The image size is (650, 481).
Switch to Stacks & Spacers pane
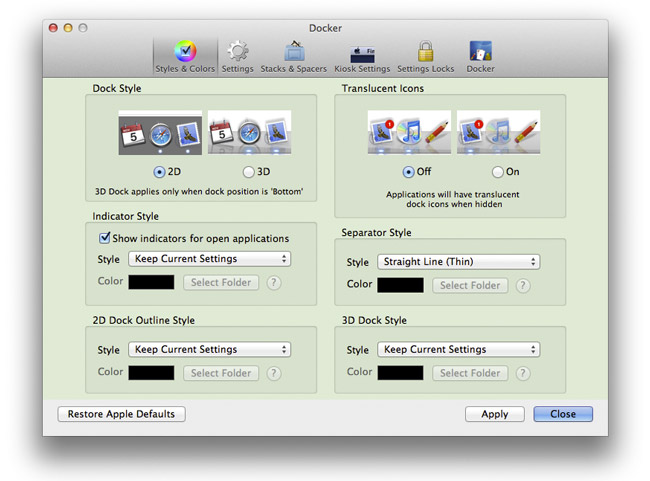pos(294,56)
